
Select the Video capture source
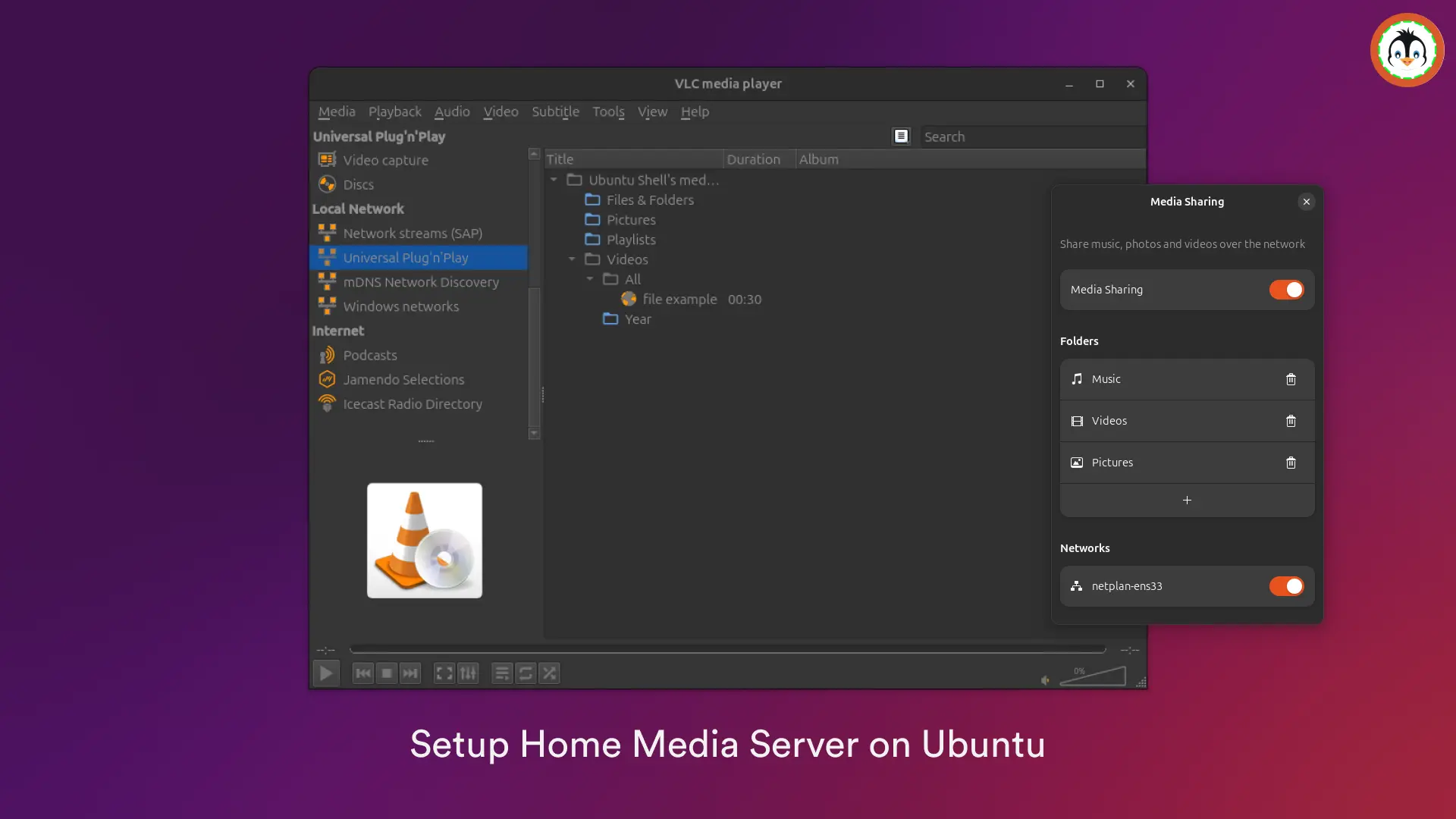[384, 160]
